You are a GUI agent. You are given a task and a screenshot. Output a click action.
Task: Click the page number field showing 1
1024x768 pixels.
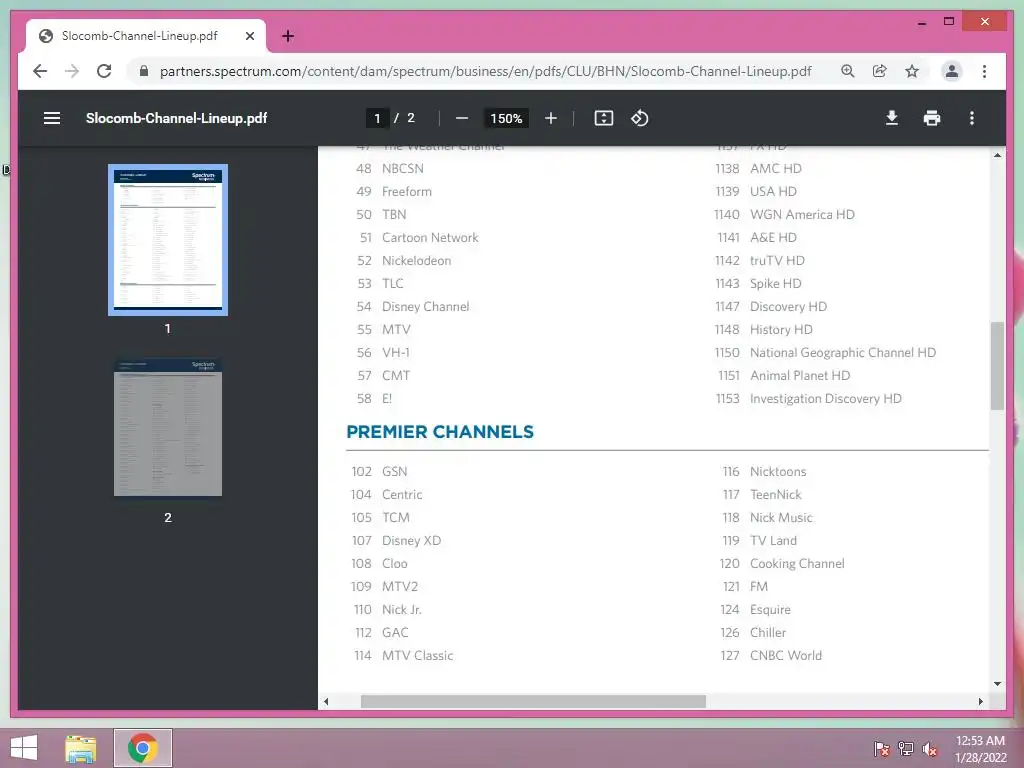pos(377,118)
